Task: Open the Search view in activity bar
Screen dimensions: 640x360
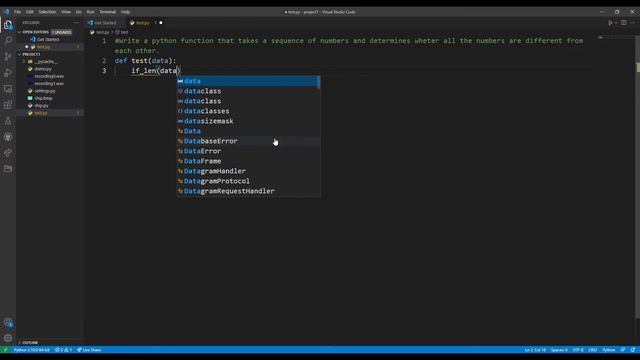Action: 8,40
